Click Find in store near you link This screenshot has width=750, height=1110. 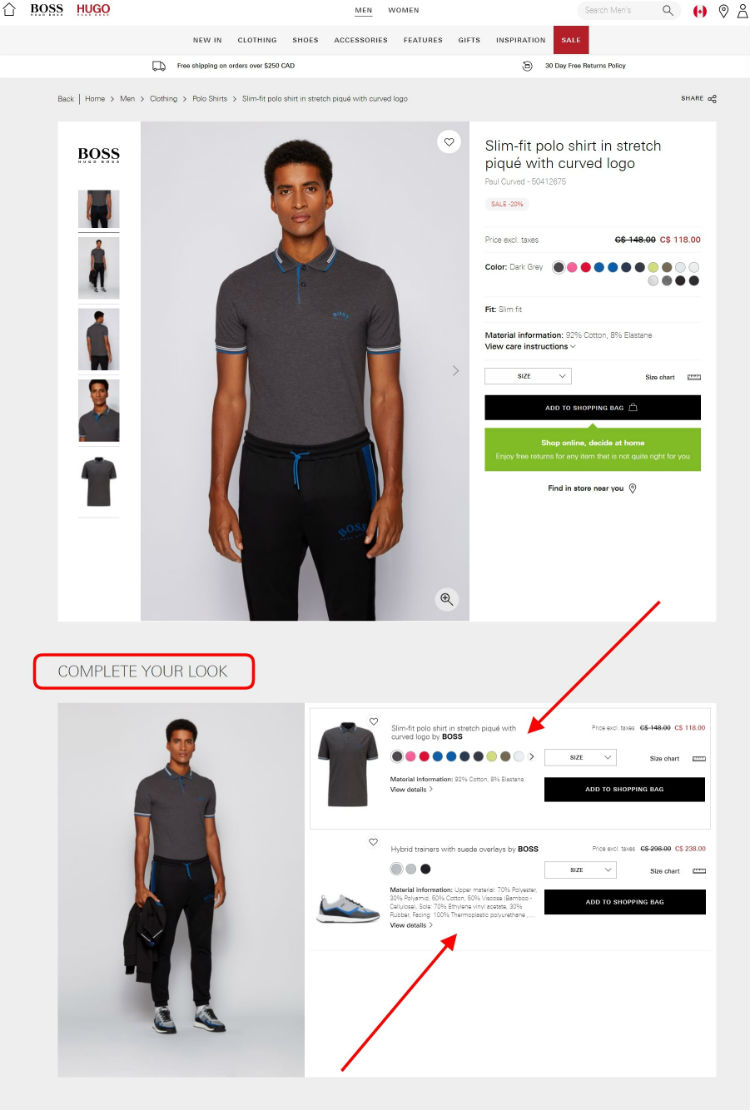[x=592, y=488]
